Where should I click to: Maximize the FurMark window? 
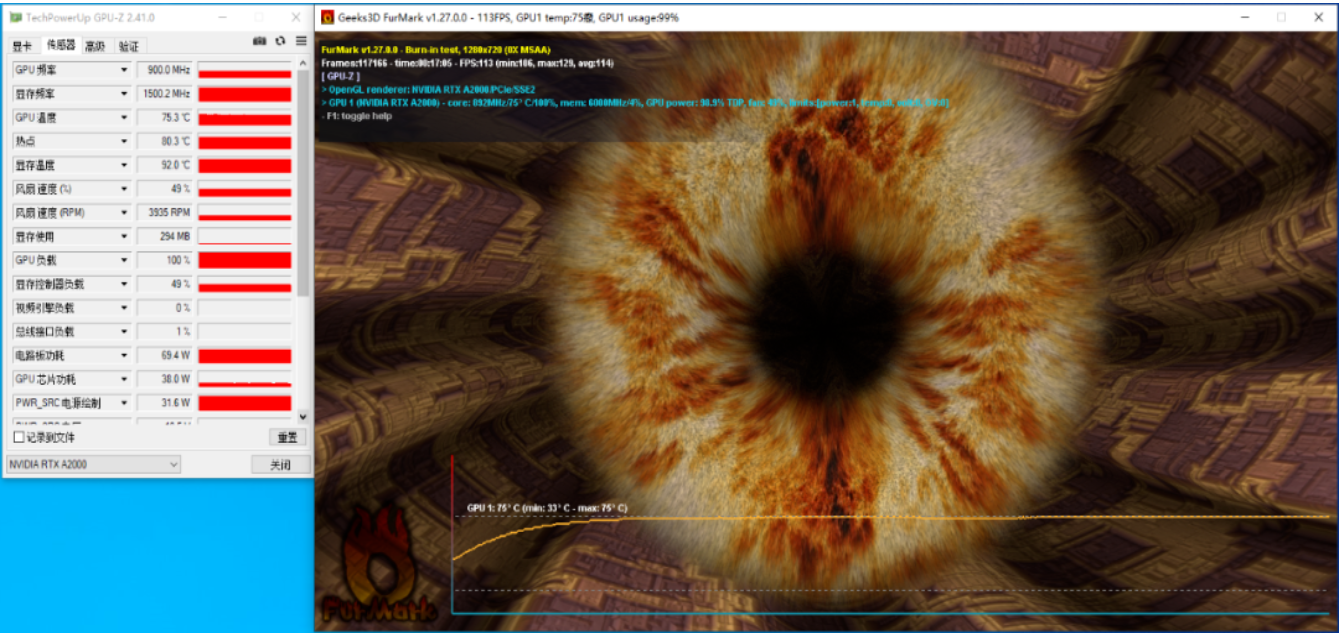pyautogui.click(x=1281, y=17)
